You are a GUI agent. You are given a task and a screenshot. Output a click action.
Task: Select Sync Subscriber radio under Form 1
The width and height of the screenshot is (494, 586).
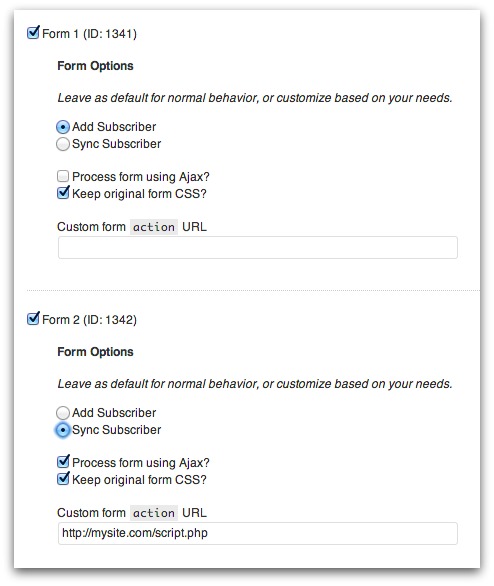pos(63,144)
